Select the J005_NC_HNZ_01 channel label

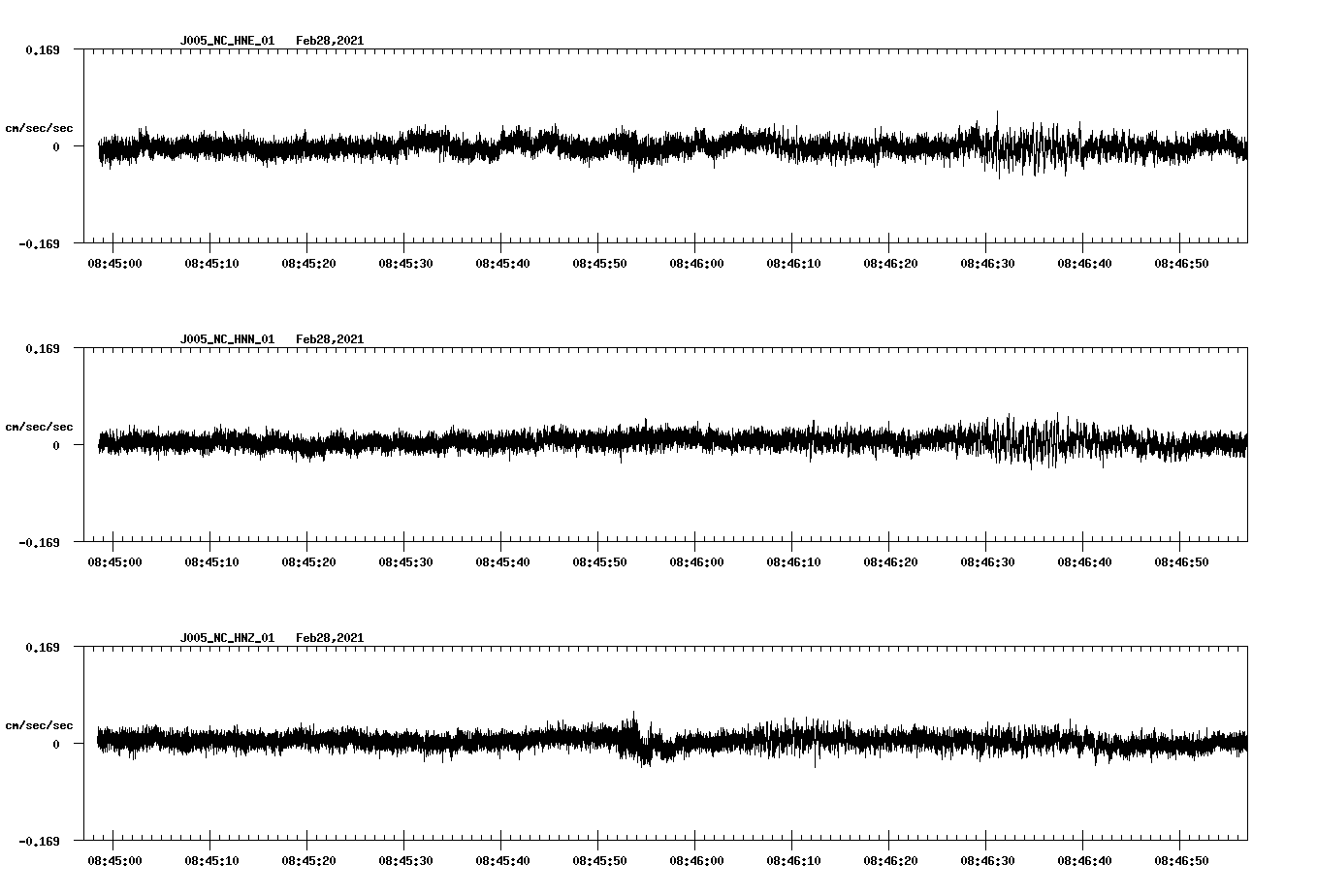(227, 637)
